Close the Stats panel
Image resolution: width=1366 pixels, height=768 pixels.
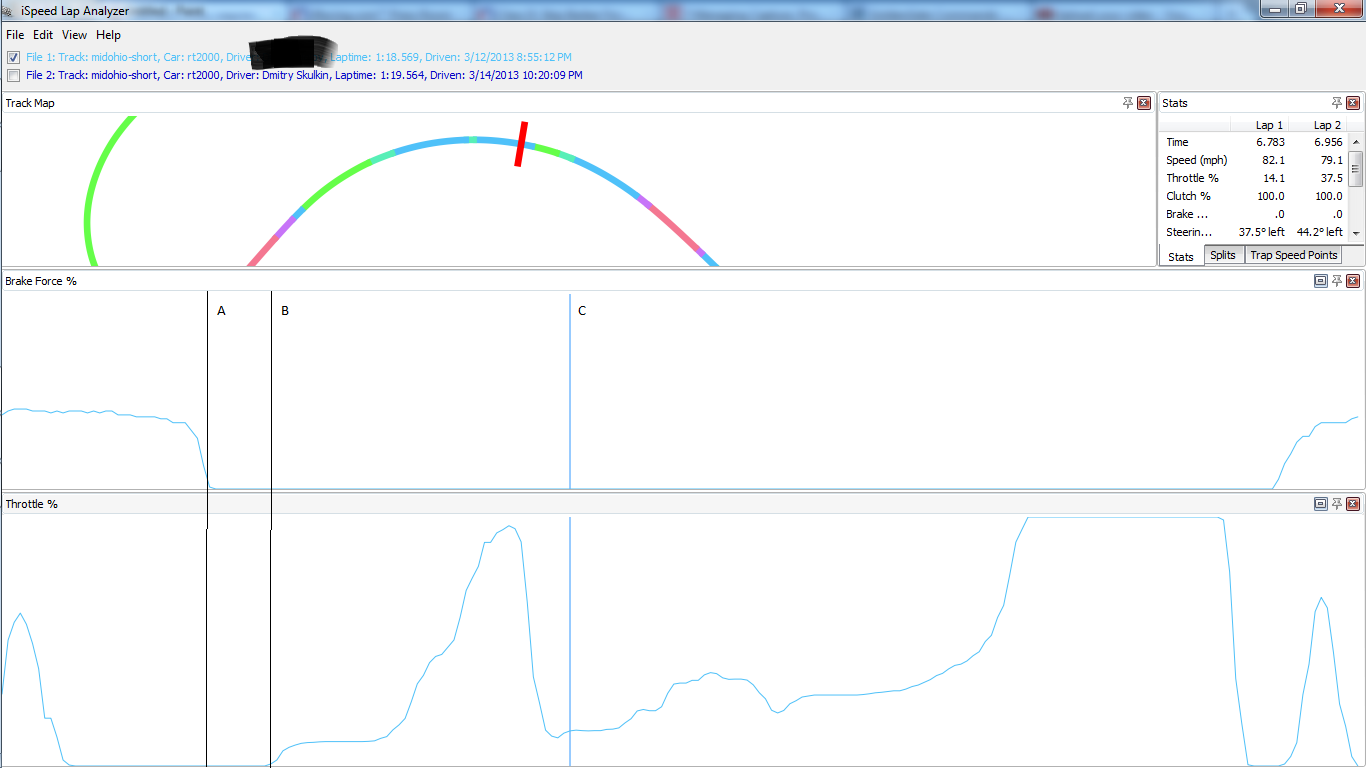point(1353,103)
